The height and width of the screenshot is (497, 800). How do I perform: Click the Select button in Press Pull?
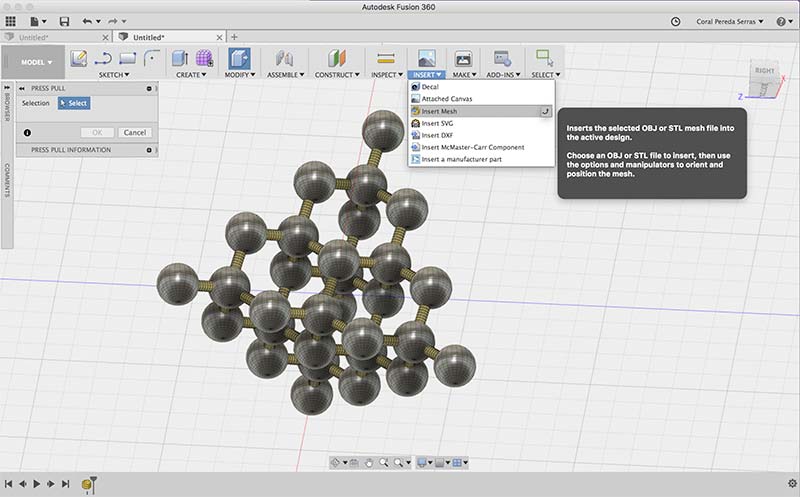pos(74,103)
